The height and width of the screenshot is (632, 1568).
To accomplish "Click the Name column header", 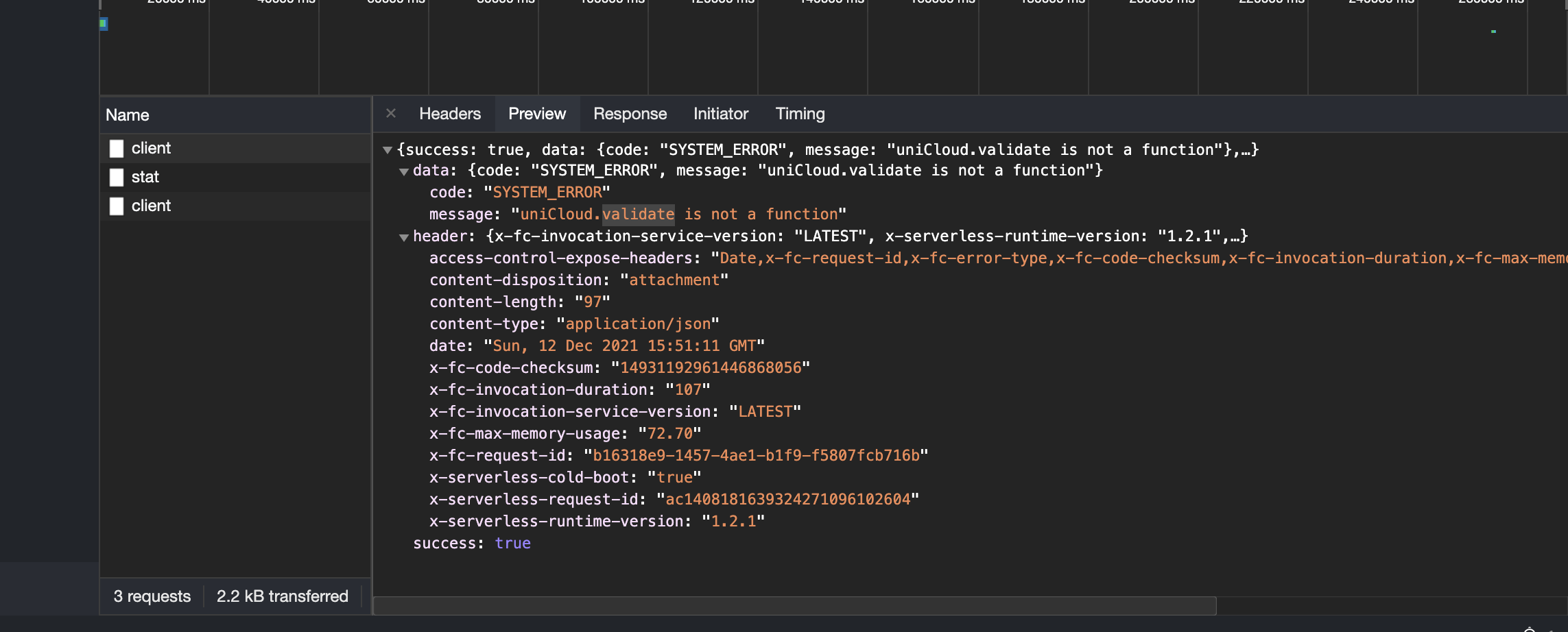I will (x=128, y=115).
